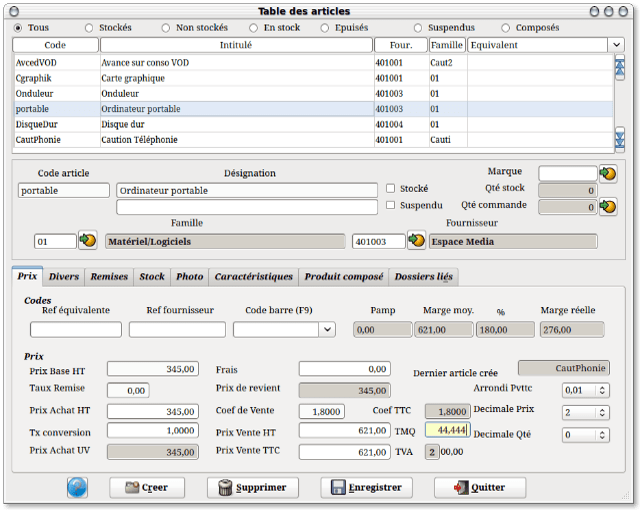Image resolution: width=640 pixels, height=510 pixels.
Task: Open the Caractéristiques tab
Action: point(253,277)
